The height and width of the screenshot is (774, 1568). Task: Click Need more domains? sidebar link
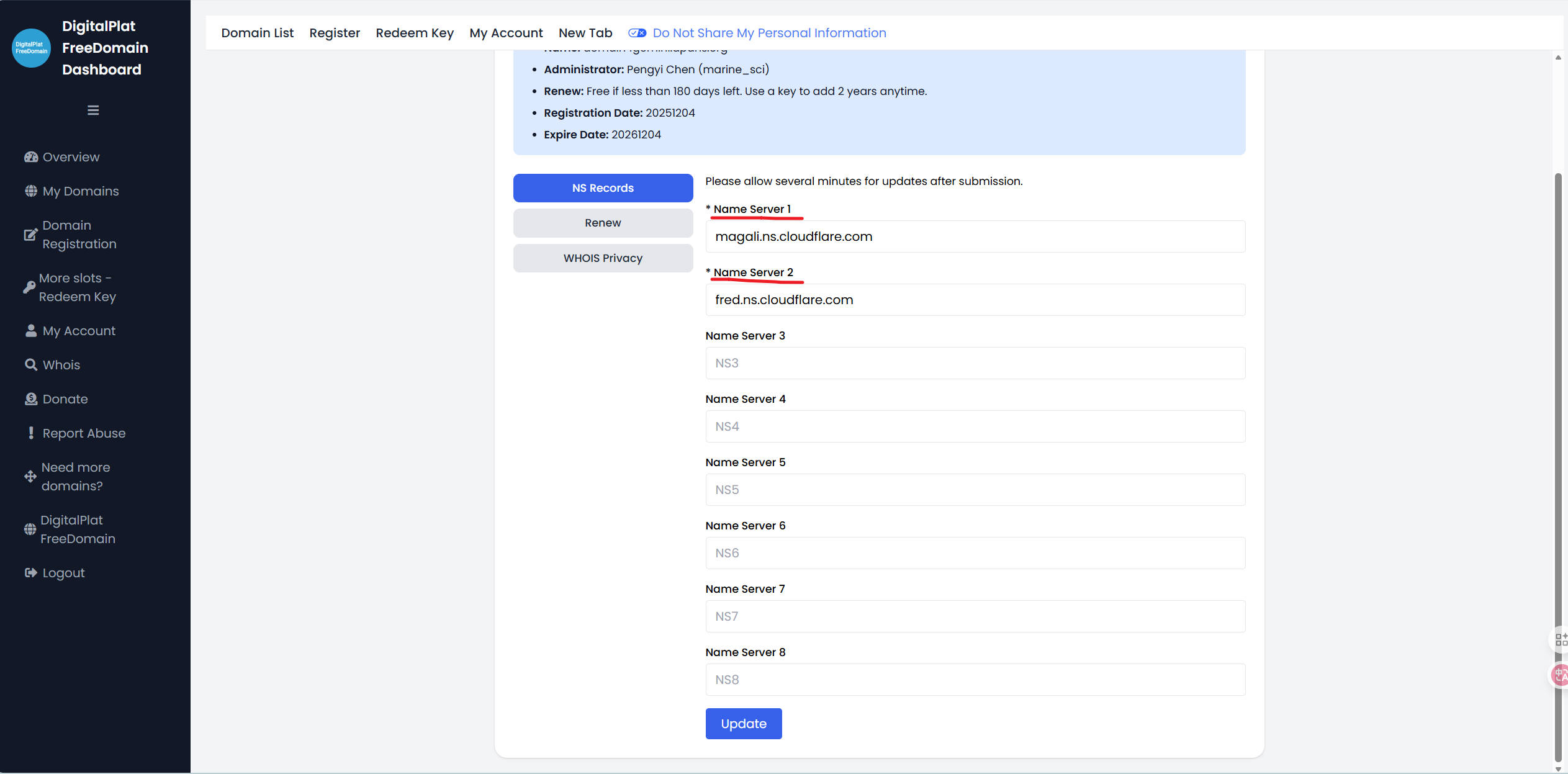pyautogui.click(x=75, y=477)
